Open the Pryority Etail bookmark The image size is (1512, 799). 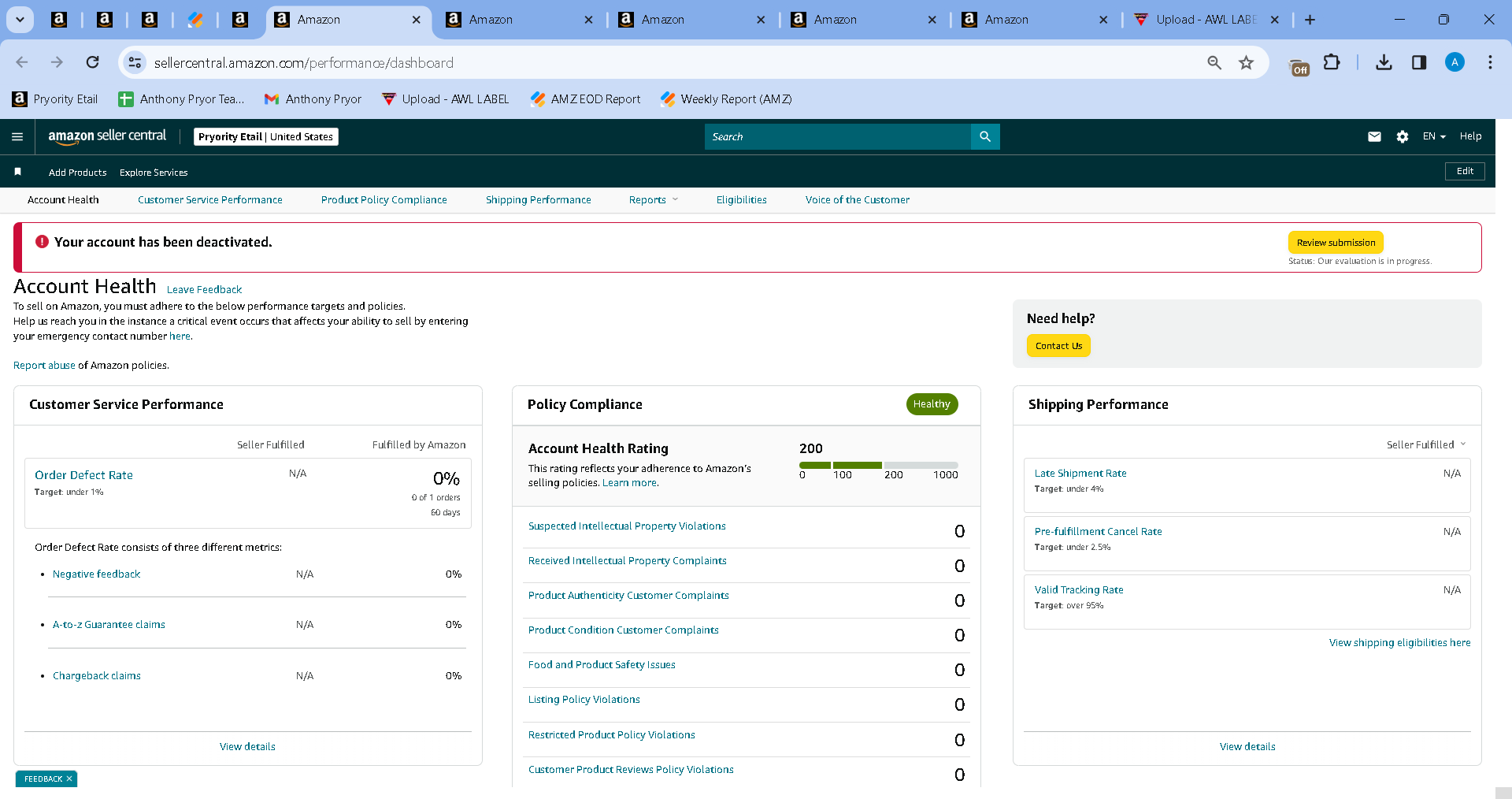(55, 99)
